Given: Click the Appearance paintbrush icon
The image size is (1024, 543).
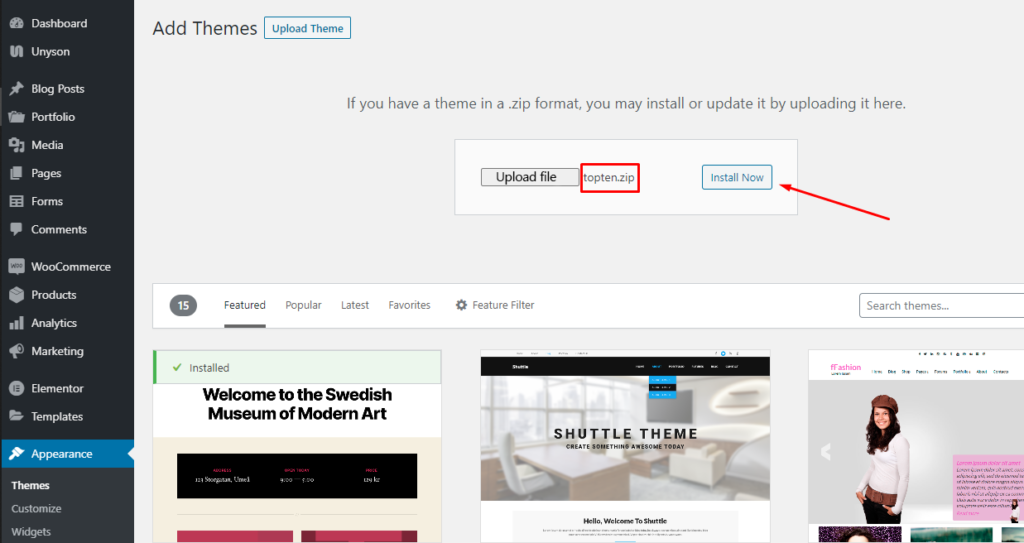Looking at the screenshot, I should pyautogui.click(x=17, y=453).
